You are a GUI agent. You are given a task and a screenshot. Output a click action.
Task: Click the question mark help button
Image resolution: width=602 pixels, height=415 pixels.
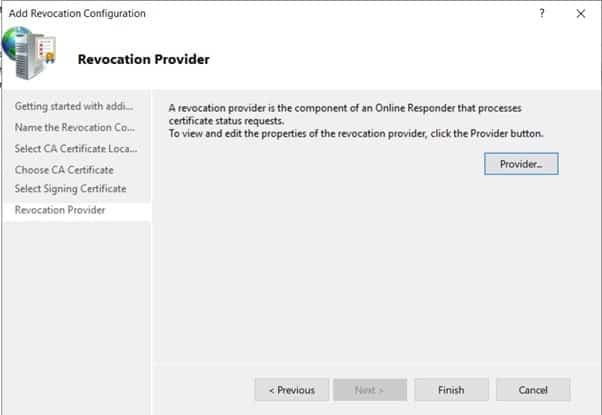coord(542,14)
